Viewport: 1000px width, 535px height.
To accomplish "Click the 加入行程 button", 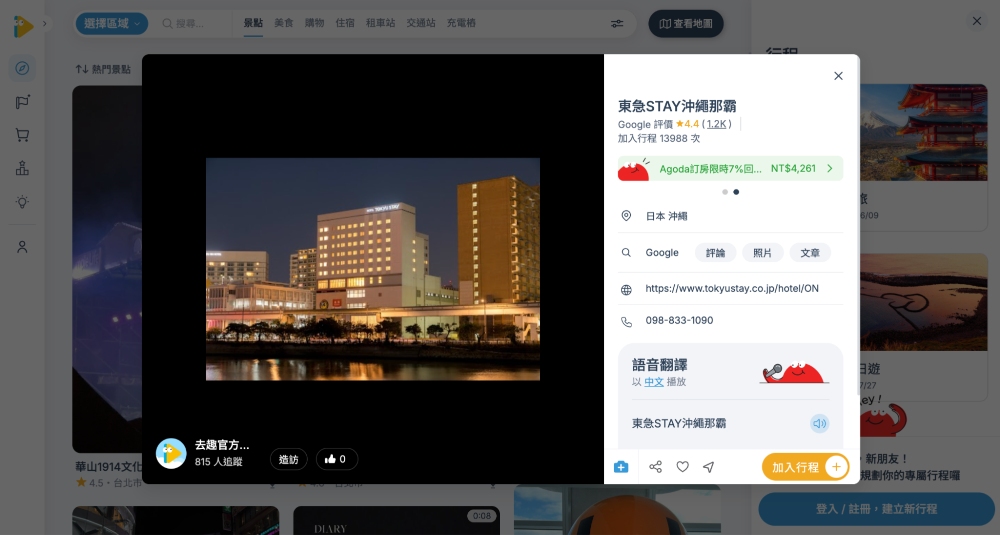I will click(x=805, y=467).
